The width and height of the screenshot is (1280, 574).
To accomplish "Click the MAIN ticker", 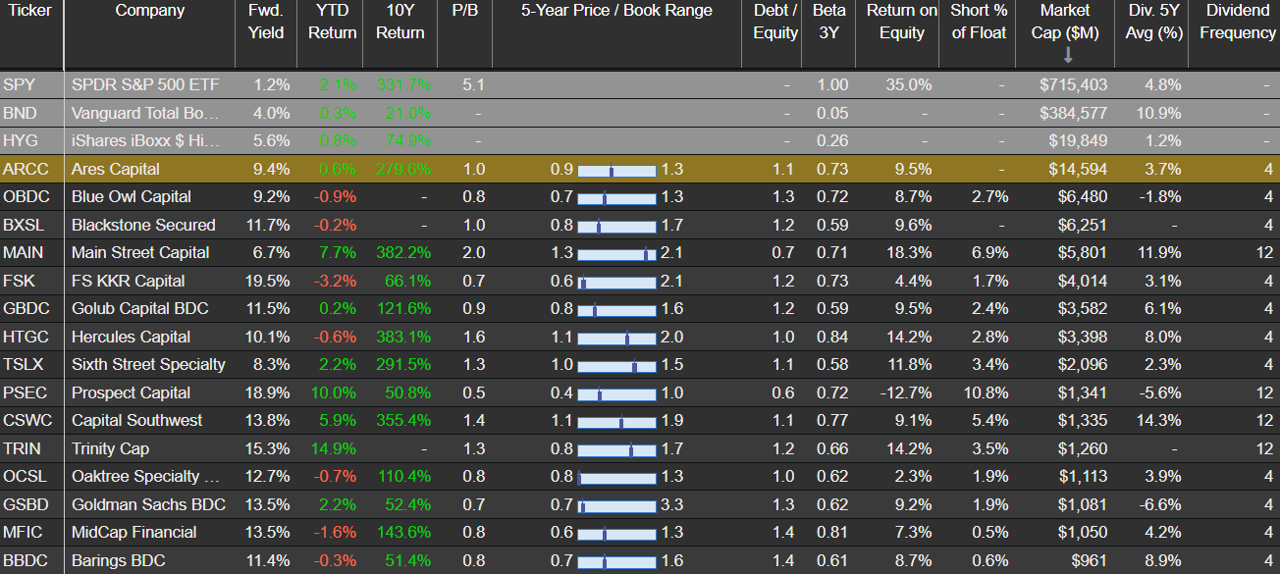I will tap(23, 253).
